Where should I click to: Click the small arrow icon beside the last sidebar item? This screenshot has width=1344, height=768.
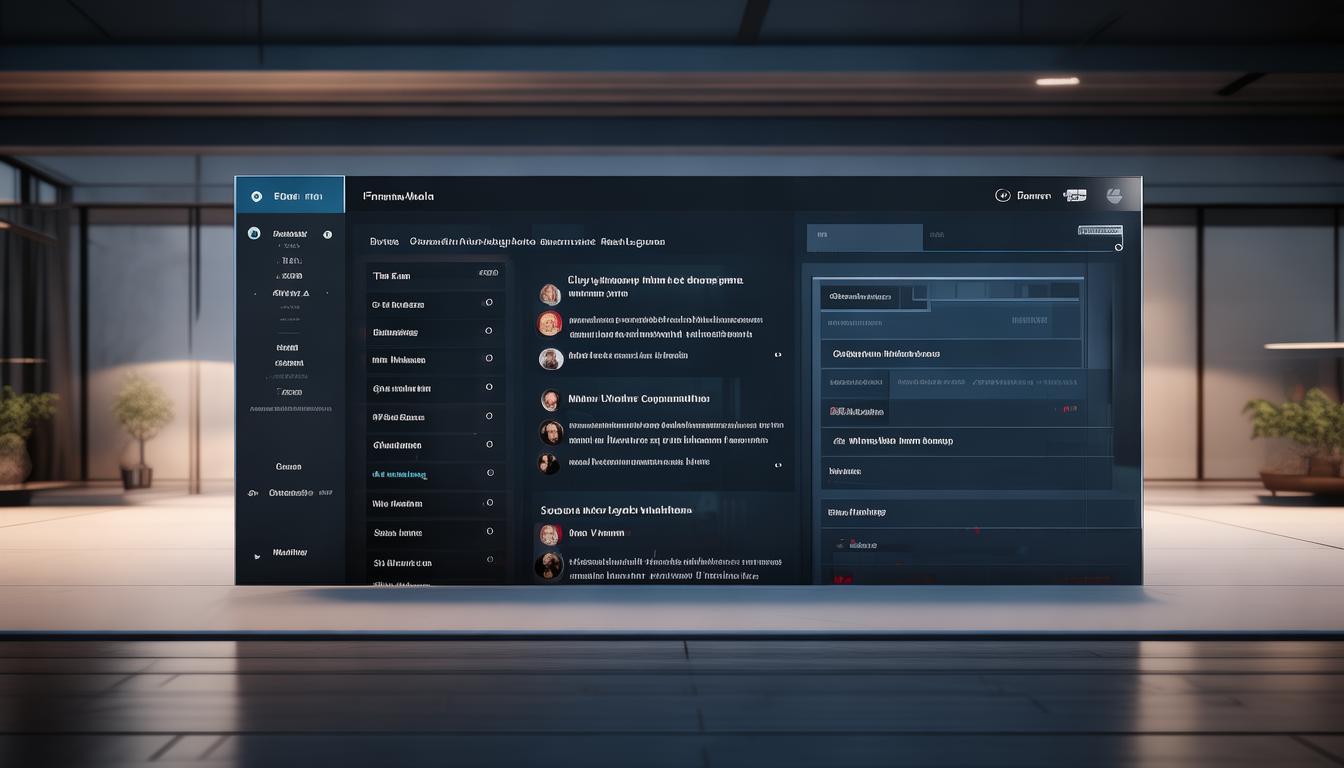pos(257,553)
